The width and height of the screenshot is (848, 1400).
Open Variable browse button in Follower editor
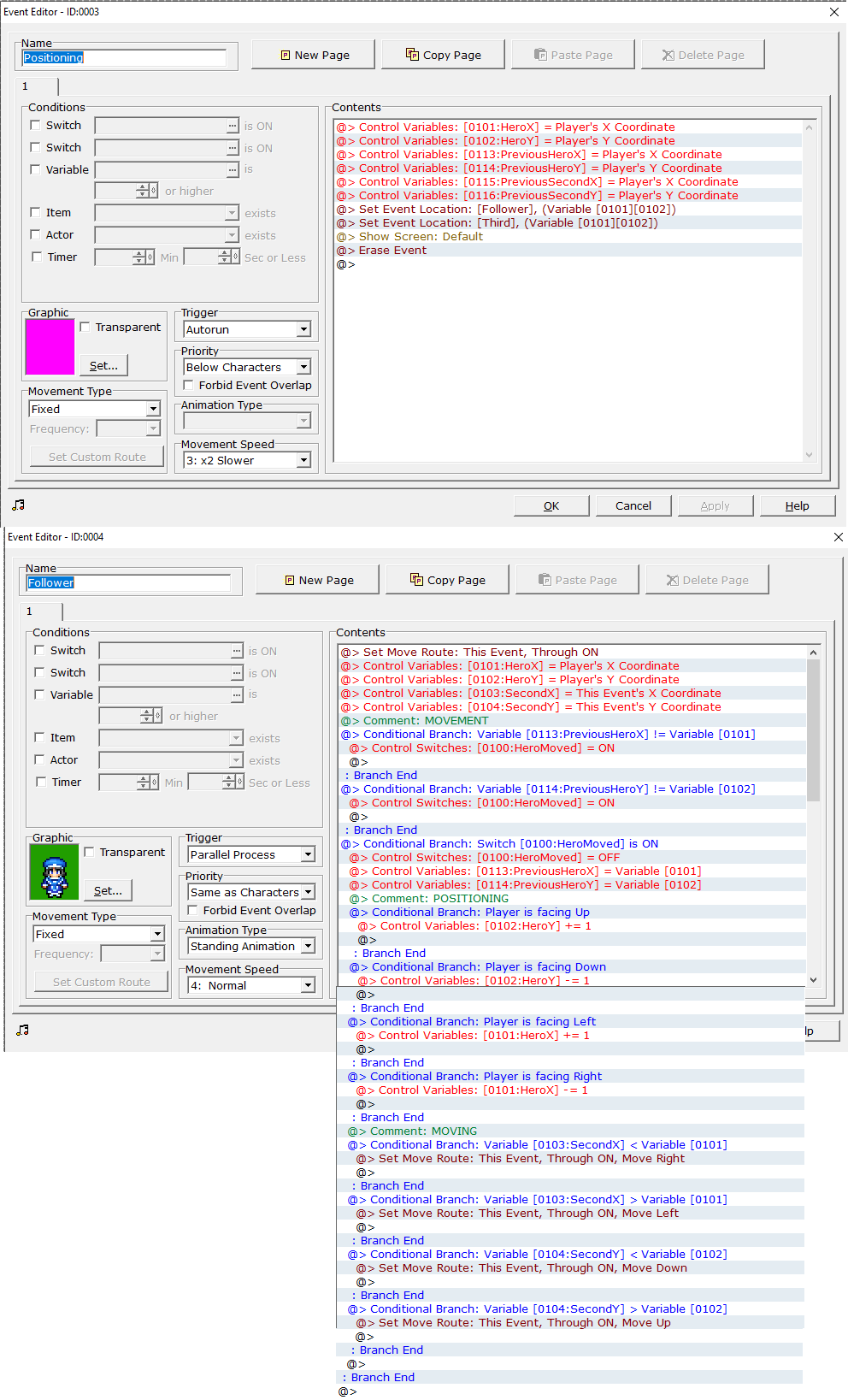(237, 694)
